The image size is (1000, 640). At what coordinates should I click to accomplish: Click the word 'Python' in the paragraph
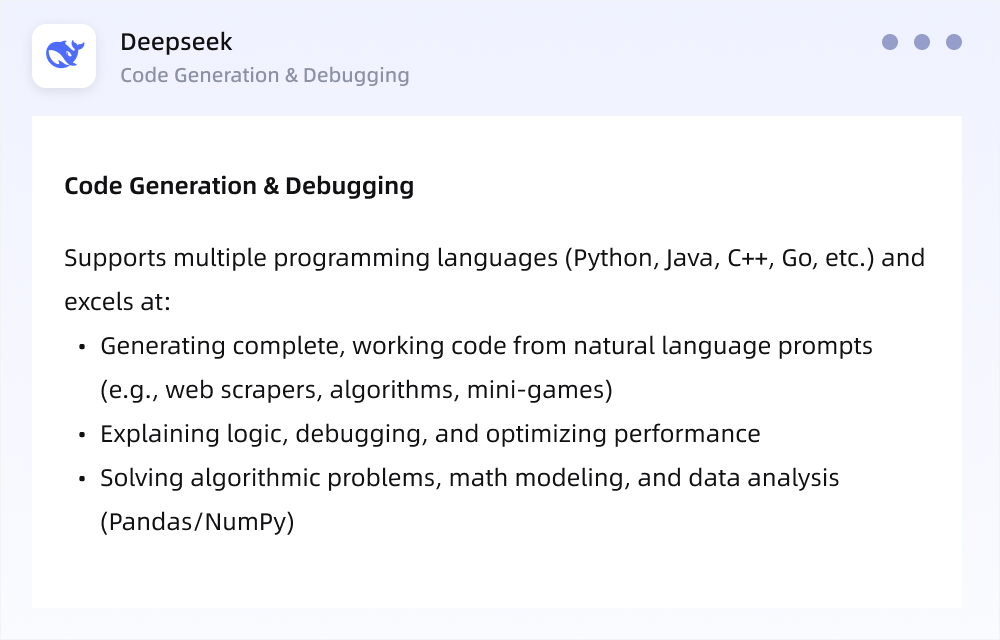coord(613,258)
